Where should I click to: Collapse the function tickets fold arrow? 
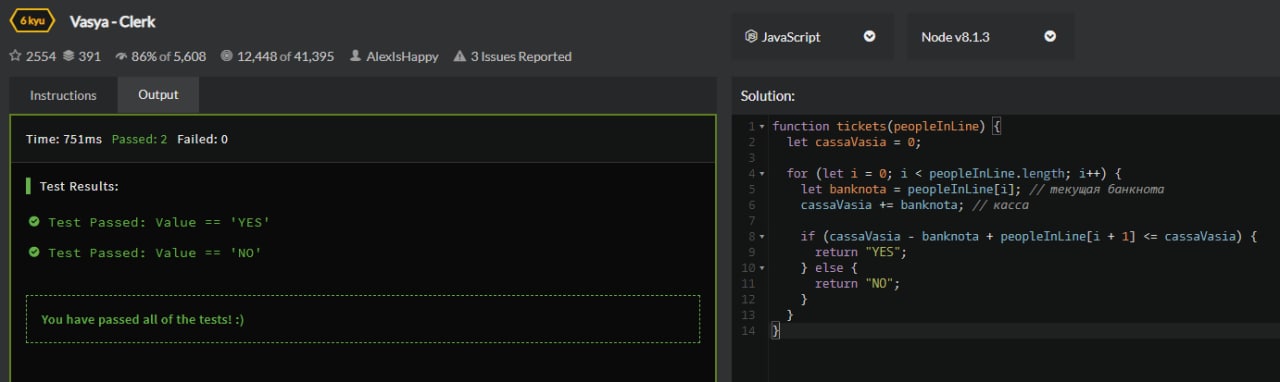pos(763,127)
